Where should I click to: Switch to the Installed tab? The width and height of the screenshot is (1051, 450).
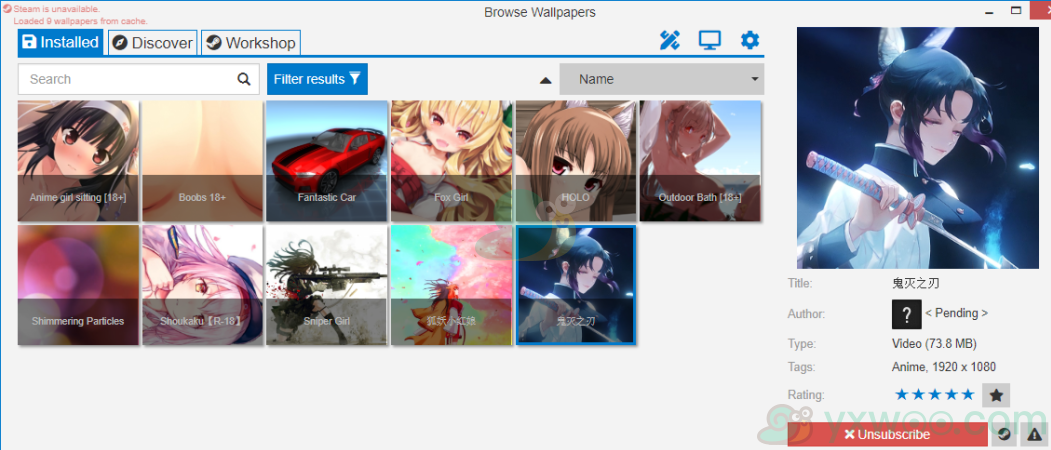point(60,42)
